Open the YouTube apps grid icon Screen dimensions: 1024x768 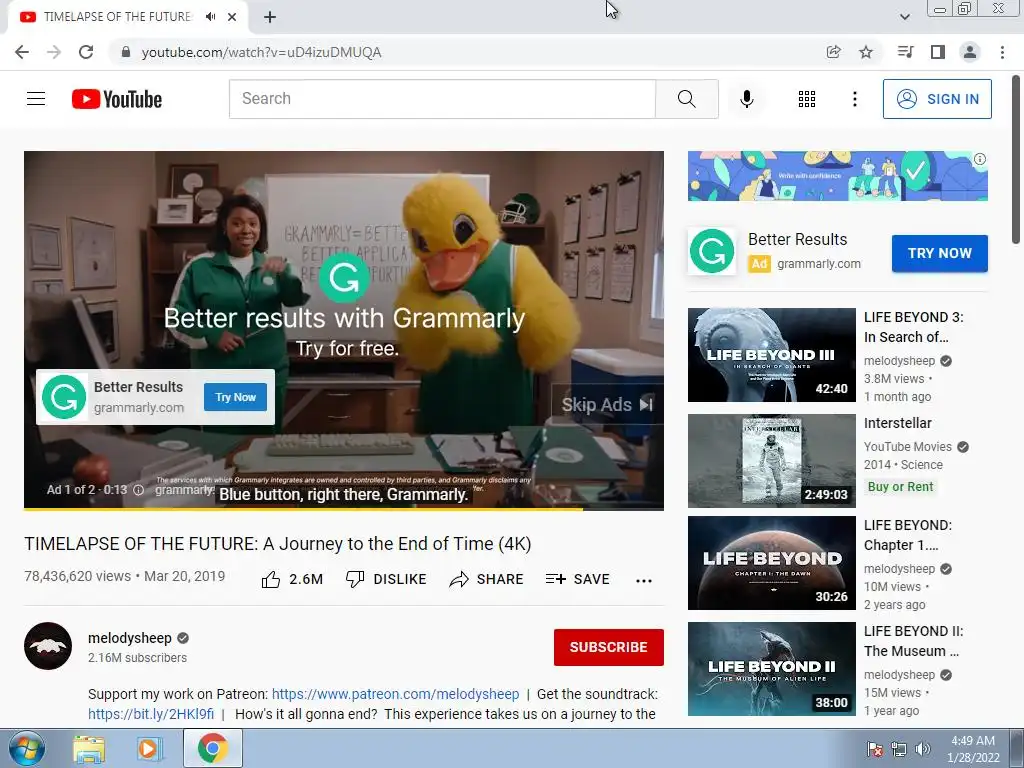(807, 99)
